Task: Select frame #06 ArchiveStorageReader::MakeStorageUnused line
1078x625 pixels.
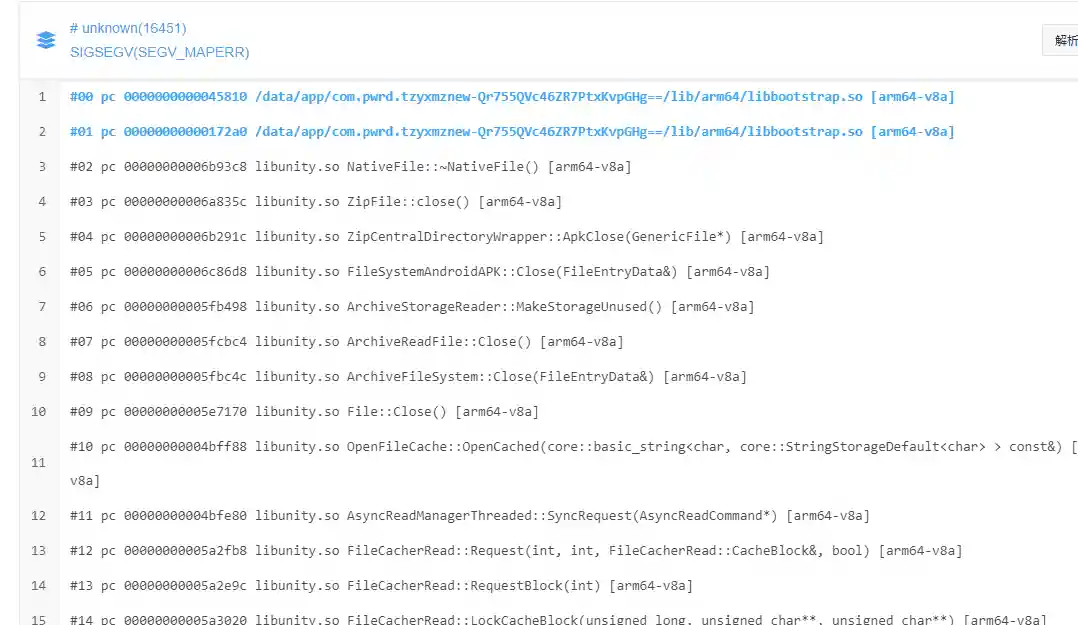Action: pyautogui.click(x=412, y=307)
